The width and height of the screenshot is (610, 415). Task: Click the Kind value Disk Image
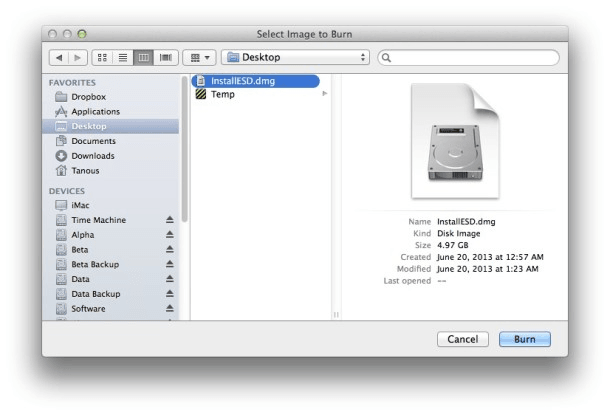tap(459, 233)
